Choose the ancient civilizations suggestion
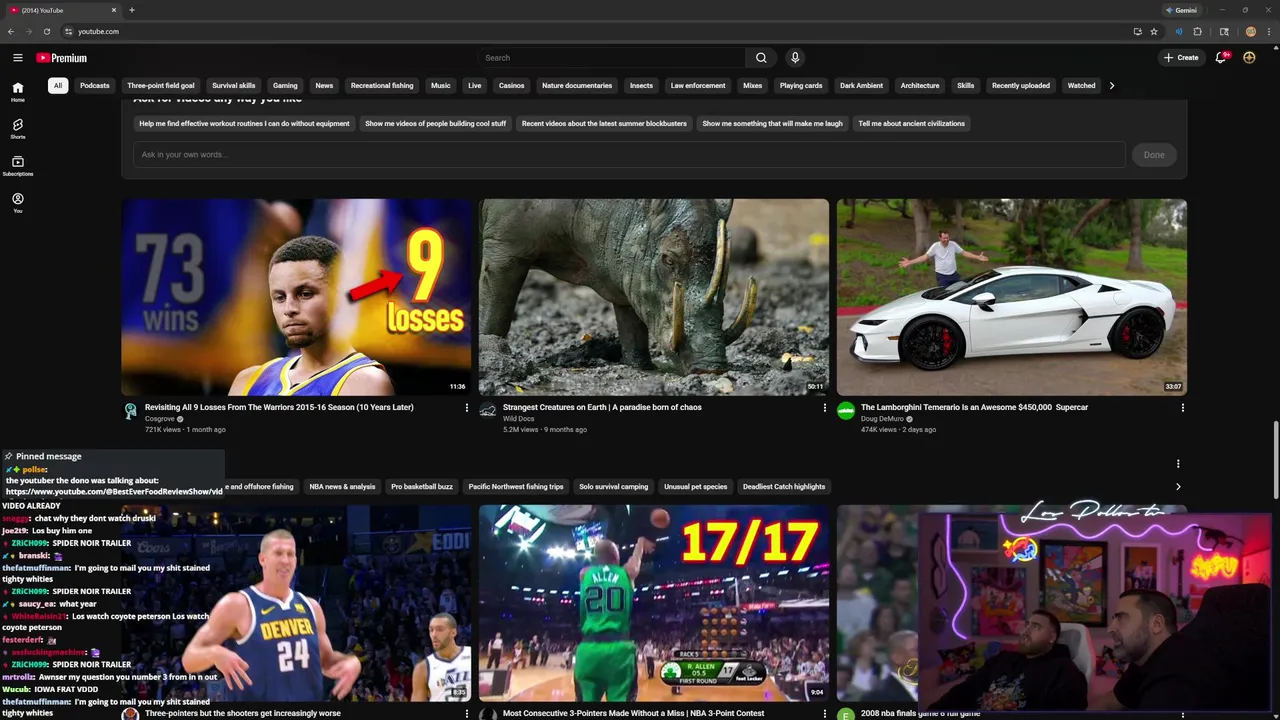 point(911,124)
